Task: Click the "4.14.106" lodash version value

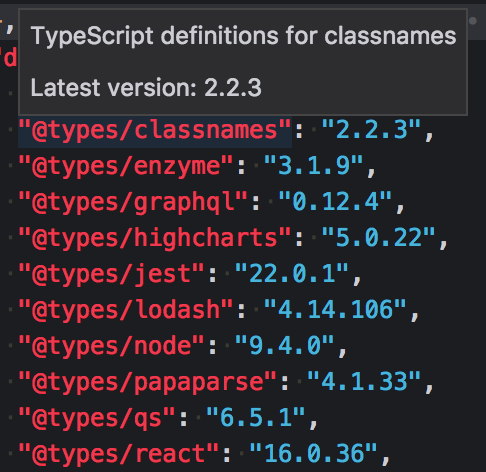Action: pyautogui.click(x=335, y=310)
